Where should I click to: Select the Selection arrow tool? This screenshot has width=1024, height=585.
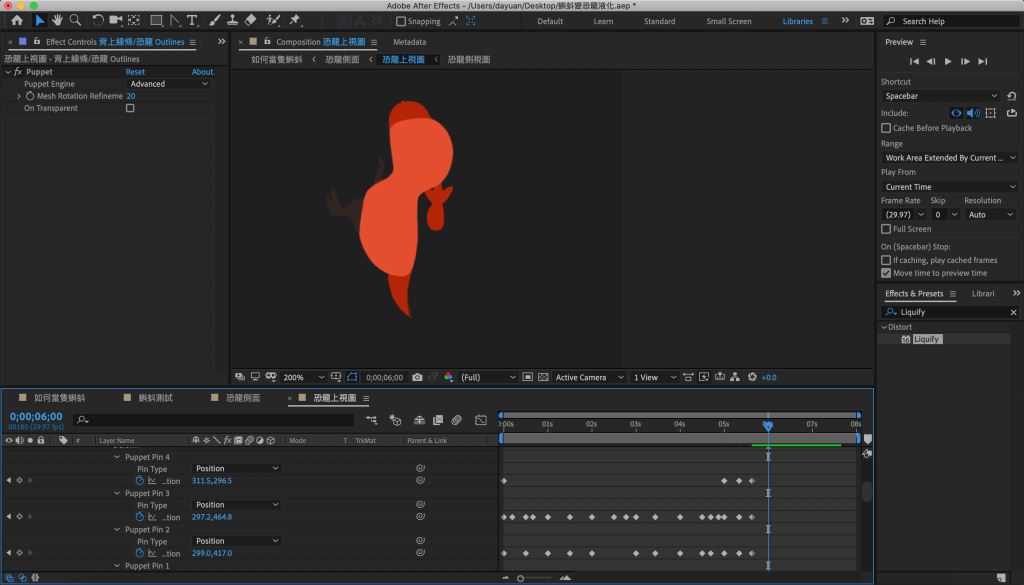click(x=39, y=20)
